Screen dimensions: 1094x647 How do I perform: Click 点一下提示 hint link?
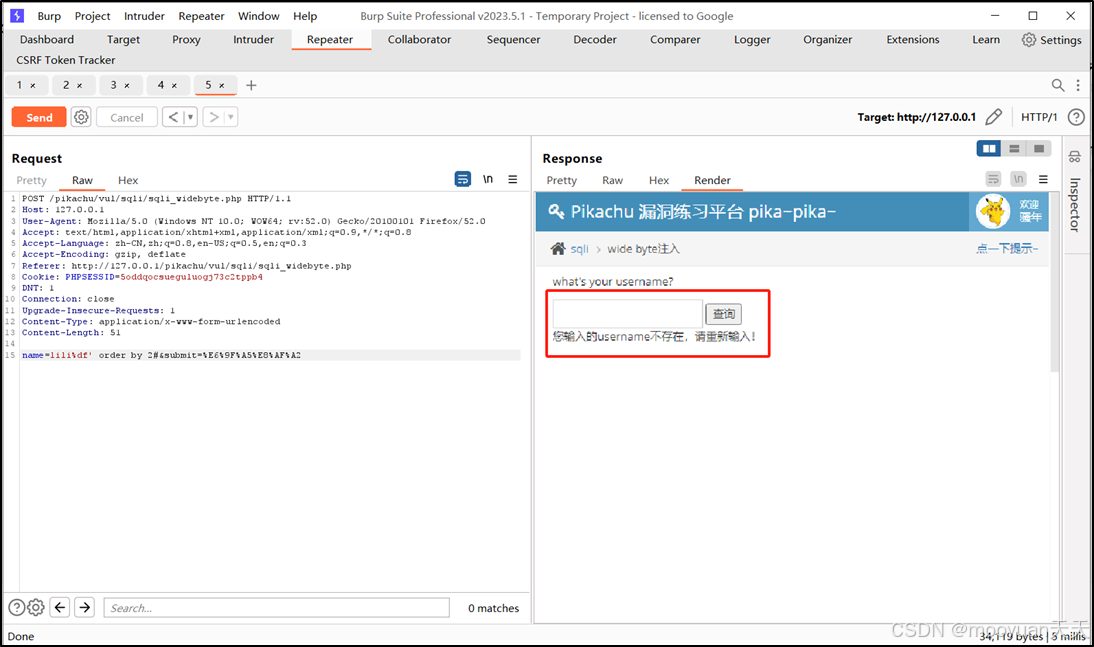tap(1007, 248)
